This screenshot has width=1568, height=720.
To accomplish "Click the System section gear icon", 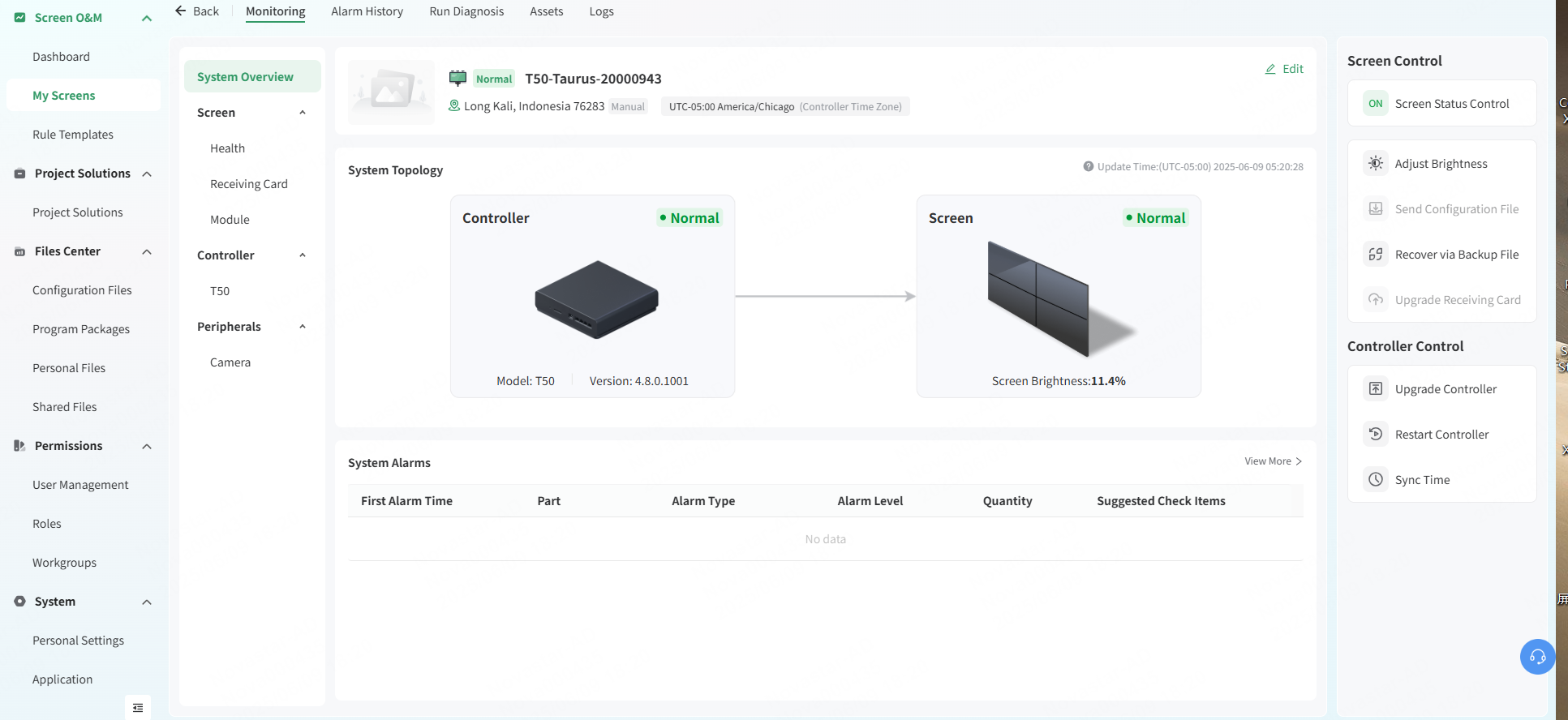I will 20,601.
